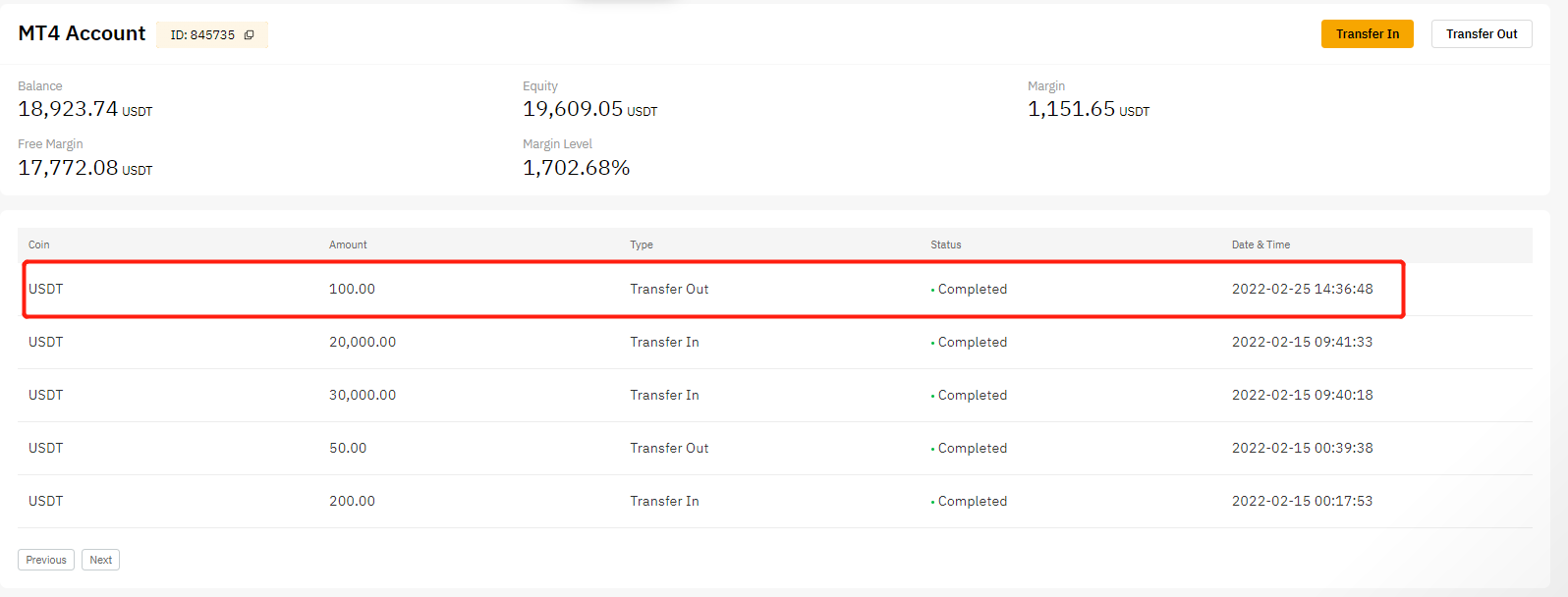Copy the account ID using the copy icon
The image size is (1568, 597).
(250, 35)
